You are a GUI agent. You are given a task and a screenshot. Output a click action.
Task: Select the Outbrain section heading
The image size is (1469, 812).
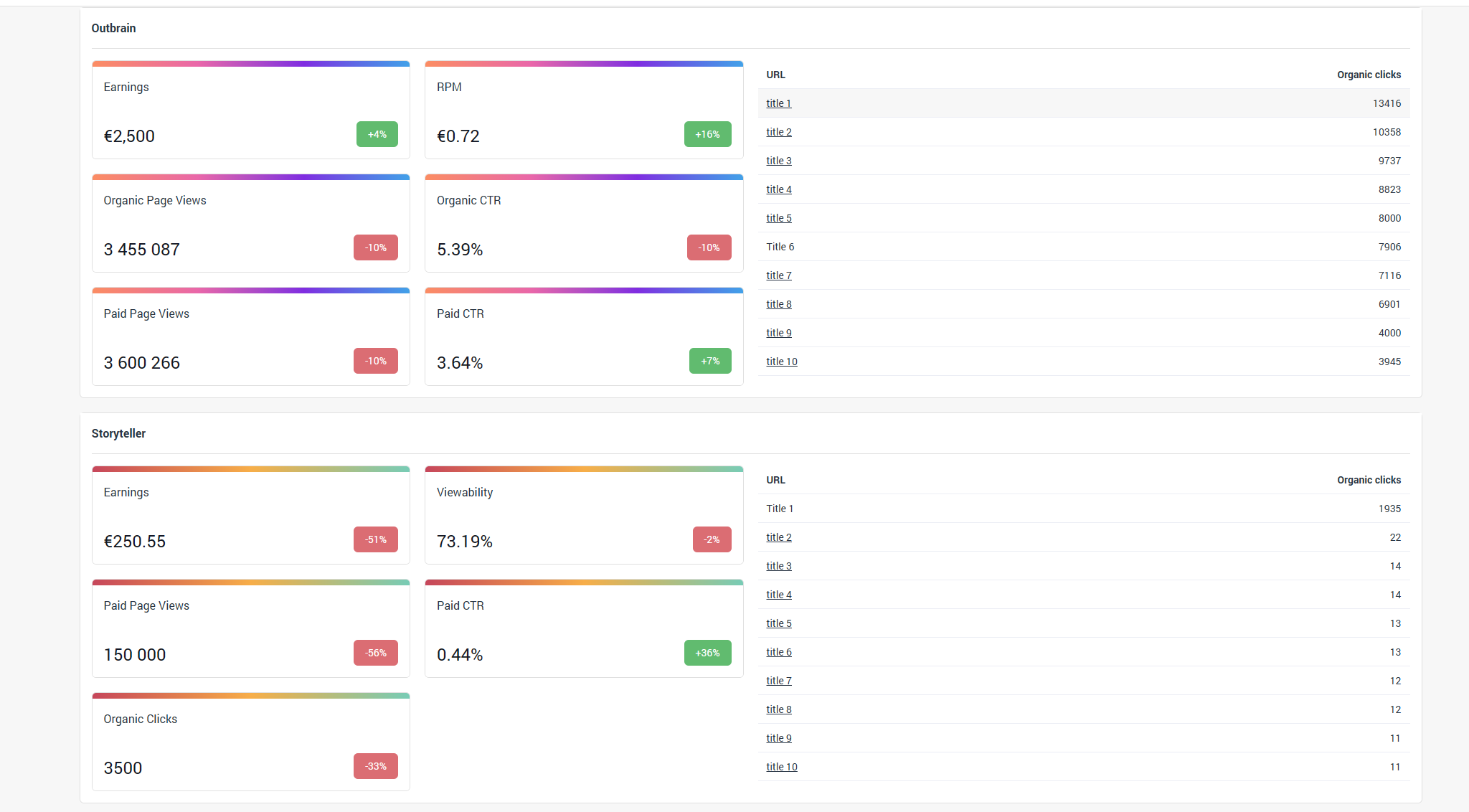[x=113, y=28]
